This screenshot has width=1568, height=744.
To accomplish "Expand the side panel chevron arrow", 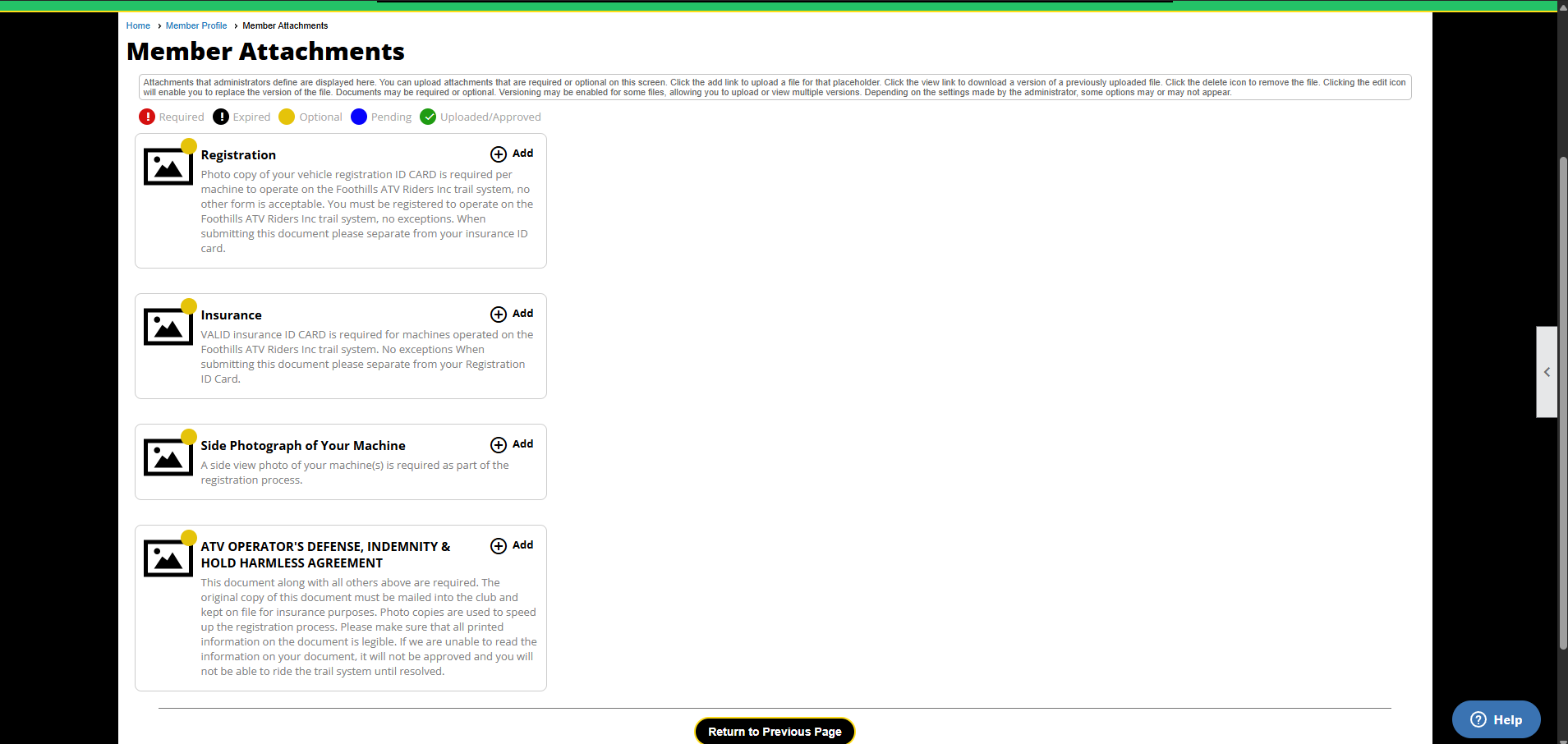I will click(x=1547, y=372).
